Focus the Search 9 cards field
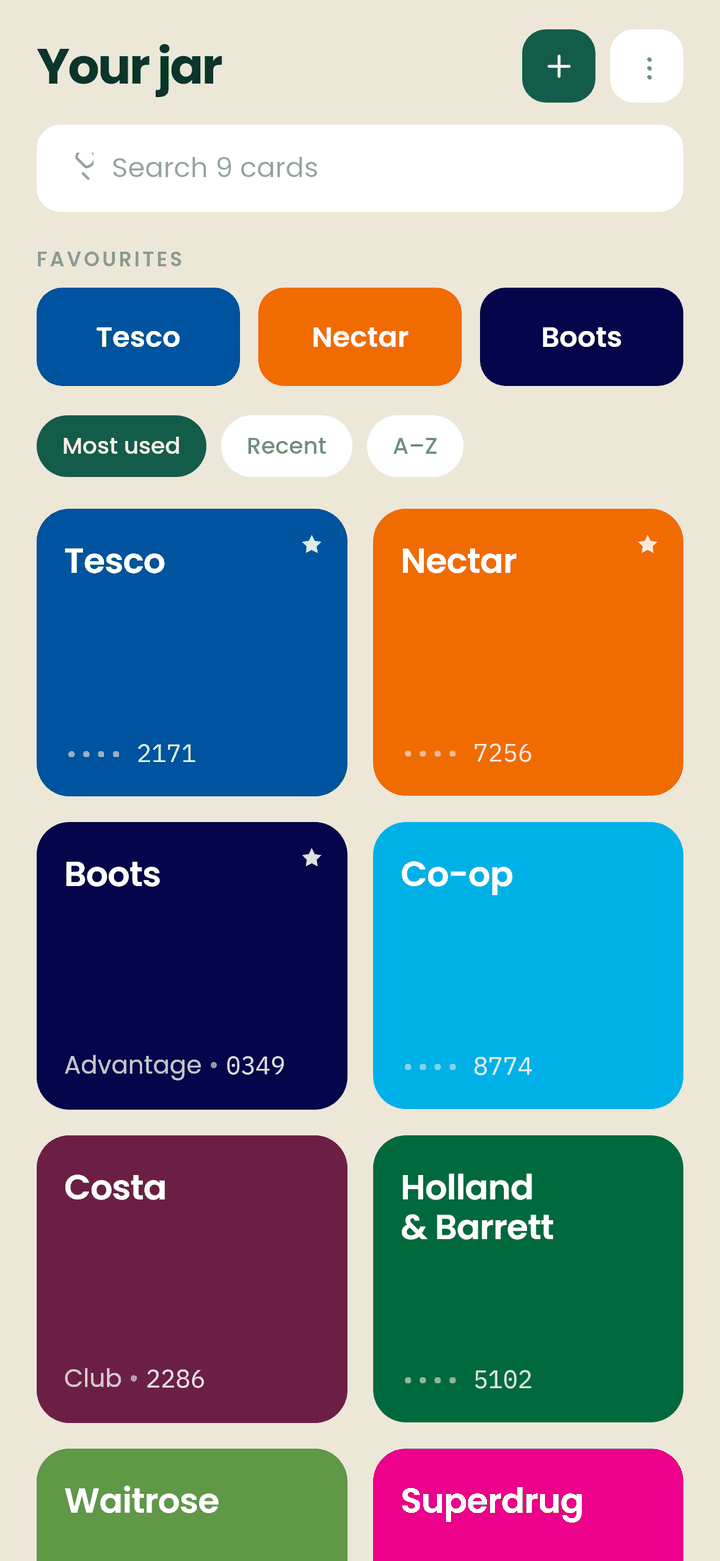This screenshot has height=1561, width=720. 360,168
